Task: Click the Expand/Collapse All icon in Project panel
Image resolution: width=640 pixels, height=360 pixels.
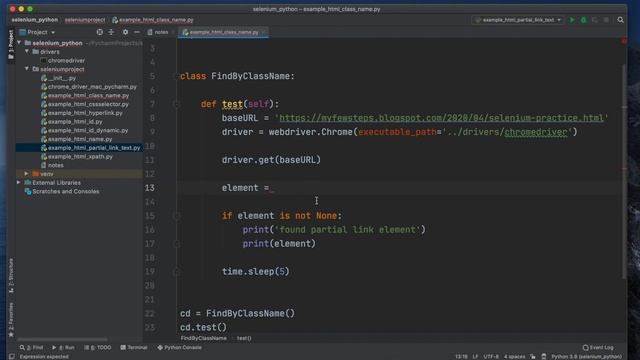Action: pos(111,32)
